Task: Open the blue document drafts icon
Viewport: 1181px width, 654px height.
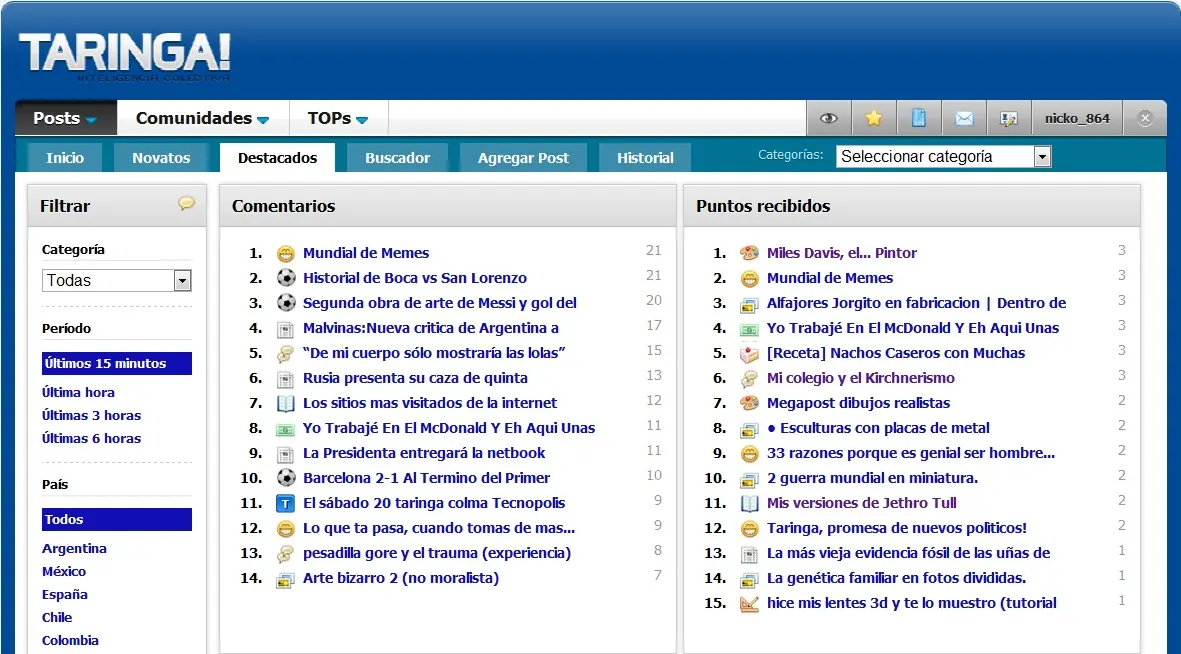Action: [x=918, y=118]
